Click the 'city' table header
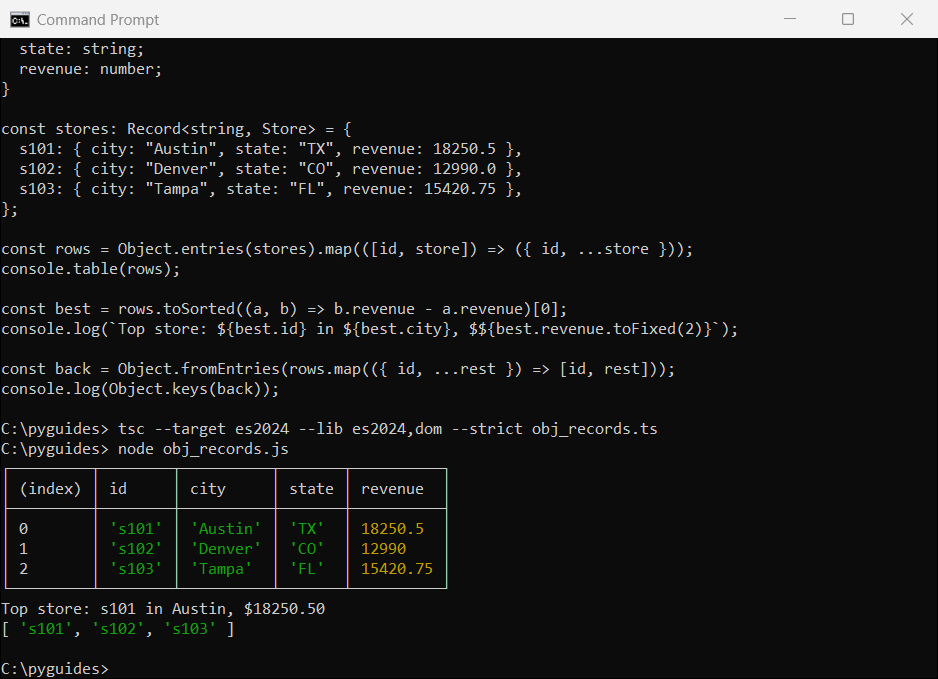 [208, 489]
